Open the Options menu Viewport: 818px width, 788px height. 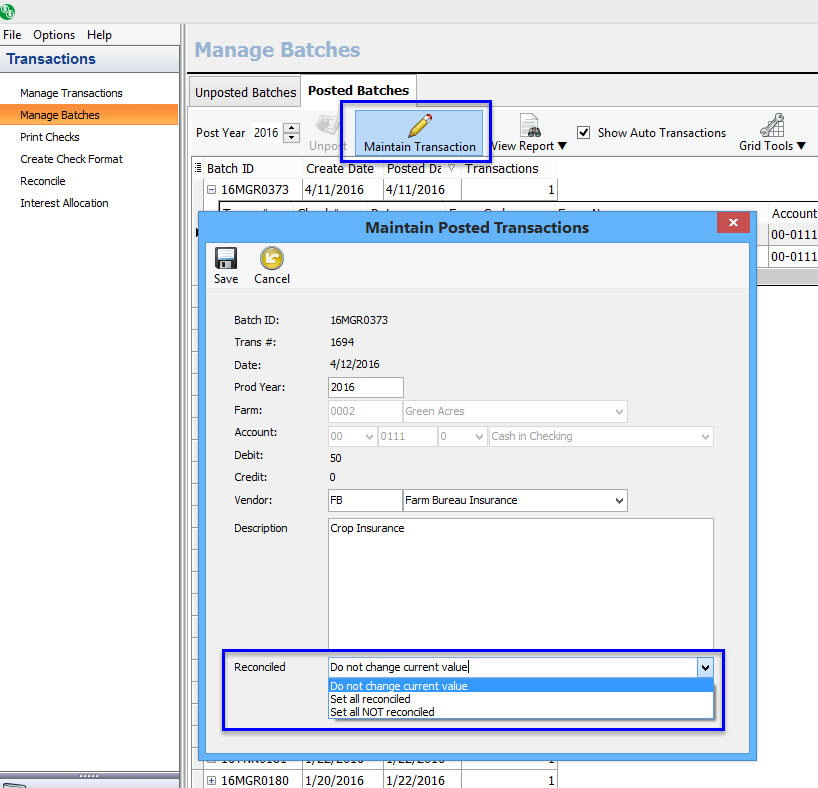pyautogui.click(x=54, y=35)
